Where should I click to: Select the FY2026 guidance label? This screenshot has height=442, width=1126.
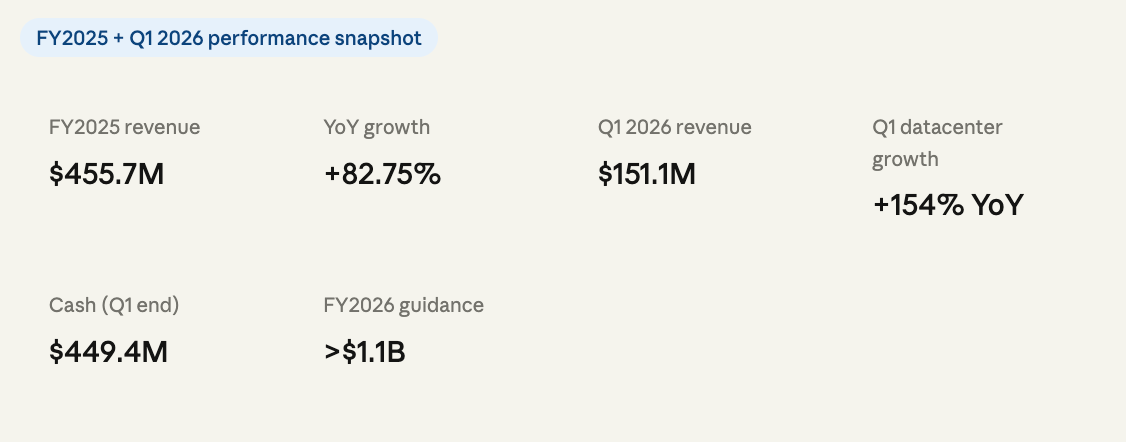[403, 306]
